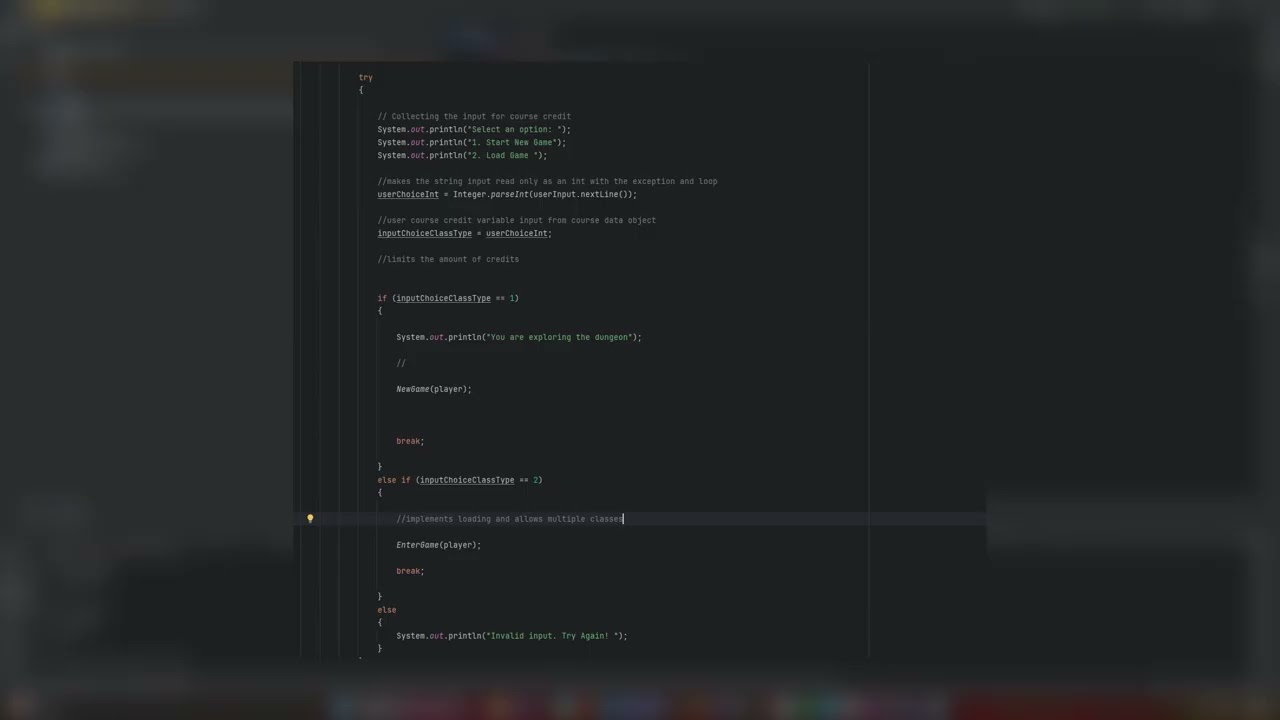Click the "NewGame(player);" call
Viewport: 1280px width, 720px height.
pos(434,389)
